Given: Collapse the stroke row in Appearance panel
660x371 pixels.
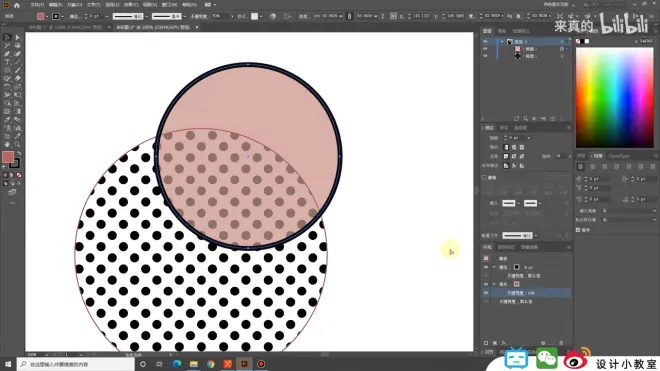Looking at the screenshot, I should [494, 267].
